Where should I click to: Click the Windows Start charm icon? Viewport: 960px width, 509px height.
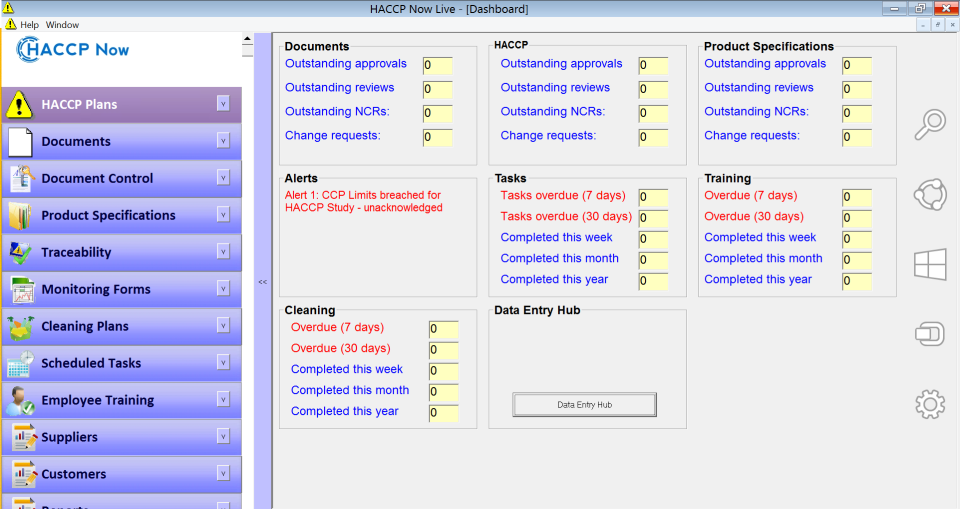930,265
